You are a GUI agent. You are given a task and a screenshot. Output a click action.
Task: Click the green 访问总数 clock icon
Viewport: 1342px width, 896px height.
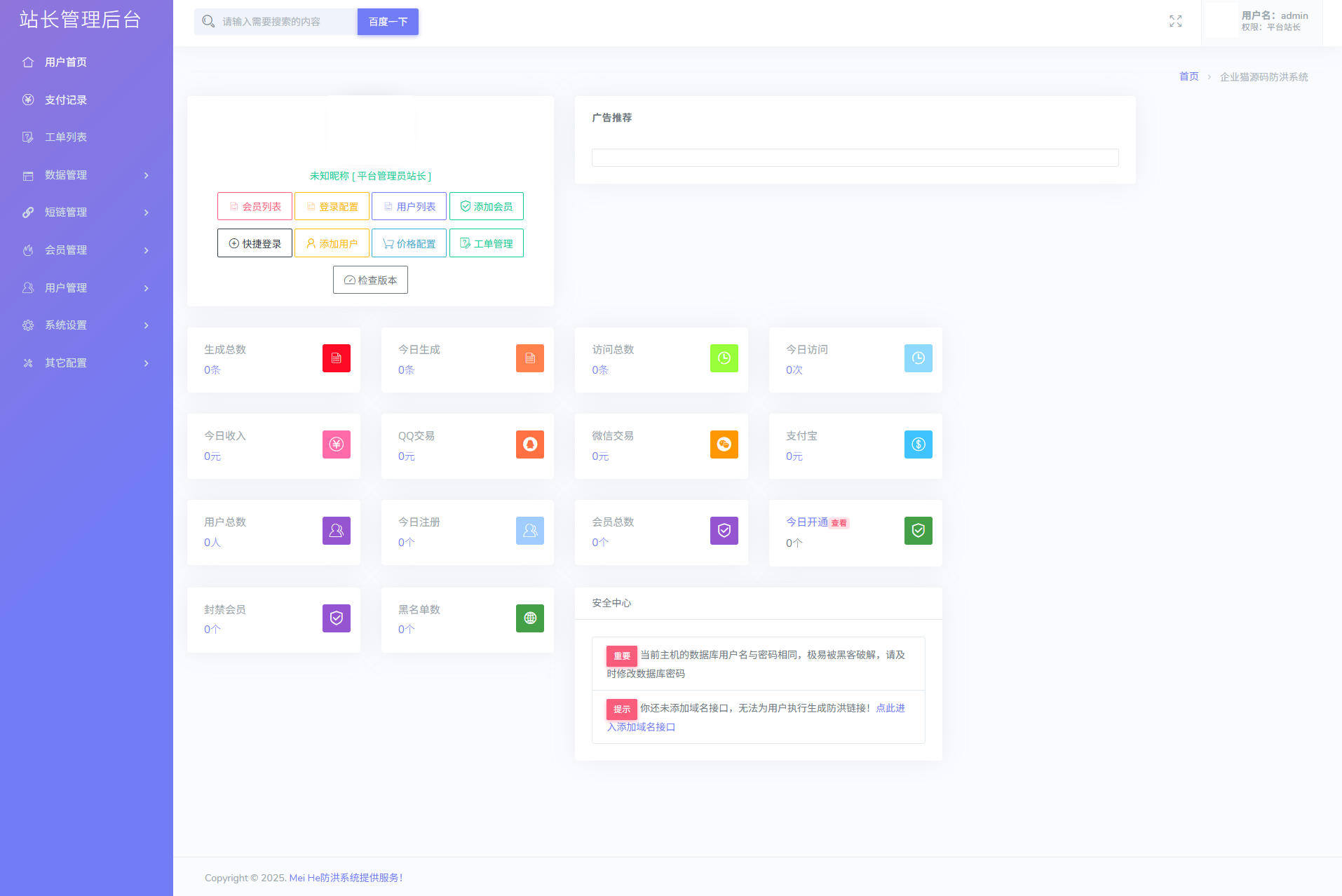(x=724, y=358)
